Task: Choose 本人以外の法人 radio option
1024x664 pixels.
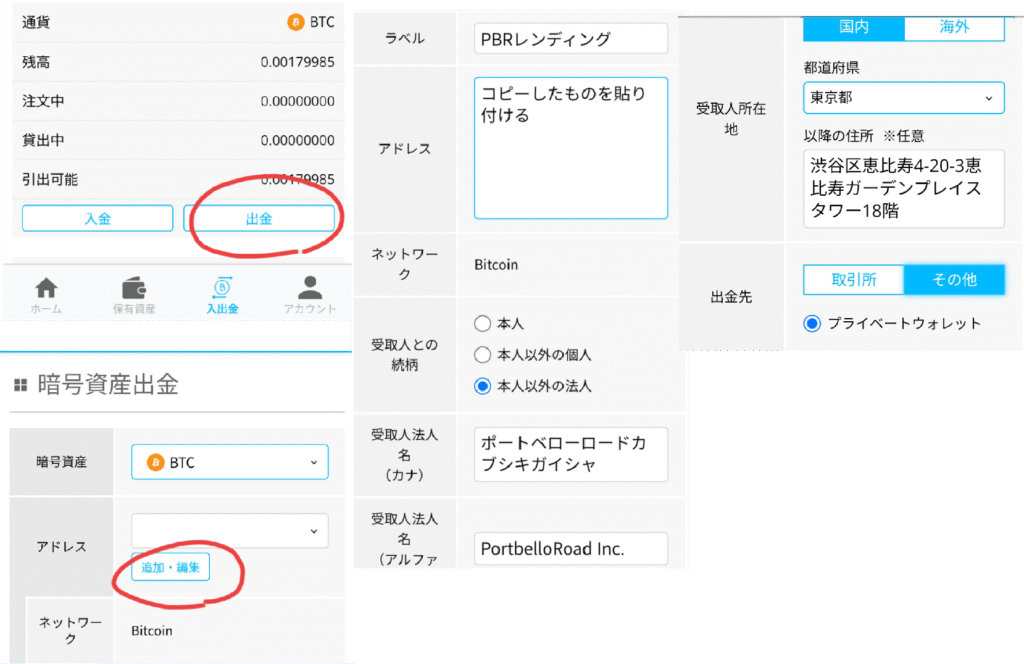Action: pos(483,386)
